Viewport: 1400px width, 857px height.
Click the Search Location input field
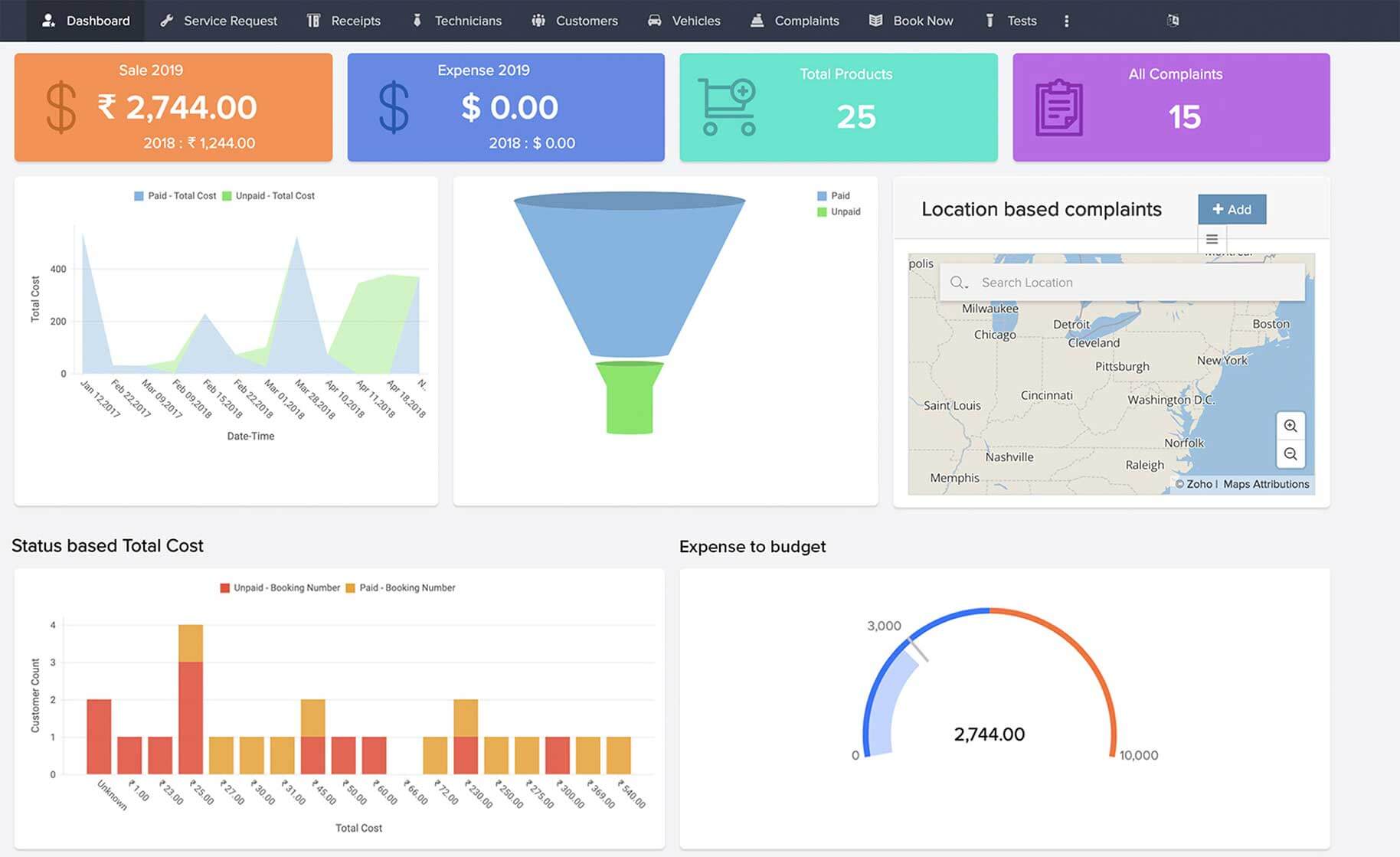pyautogui.click(x=1133, y=283)
